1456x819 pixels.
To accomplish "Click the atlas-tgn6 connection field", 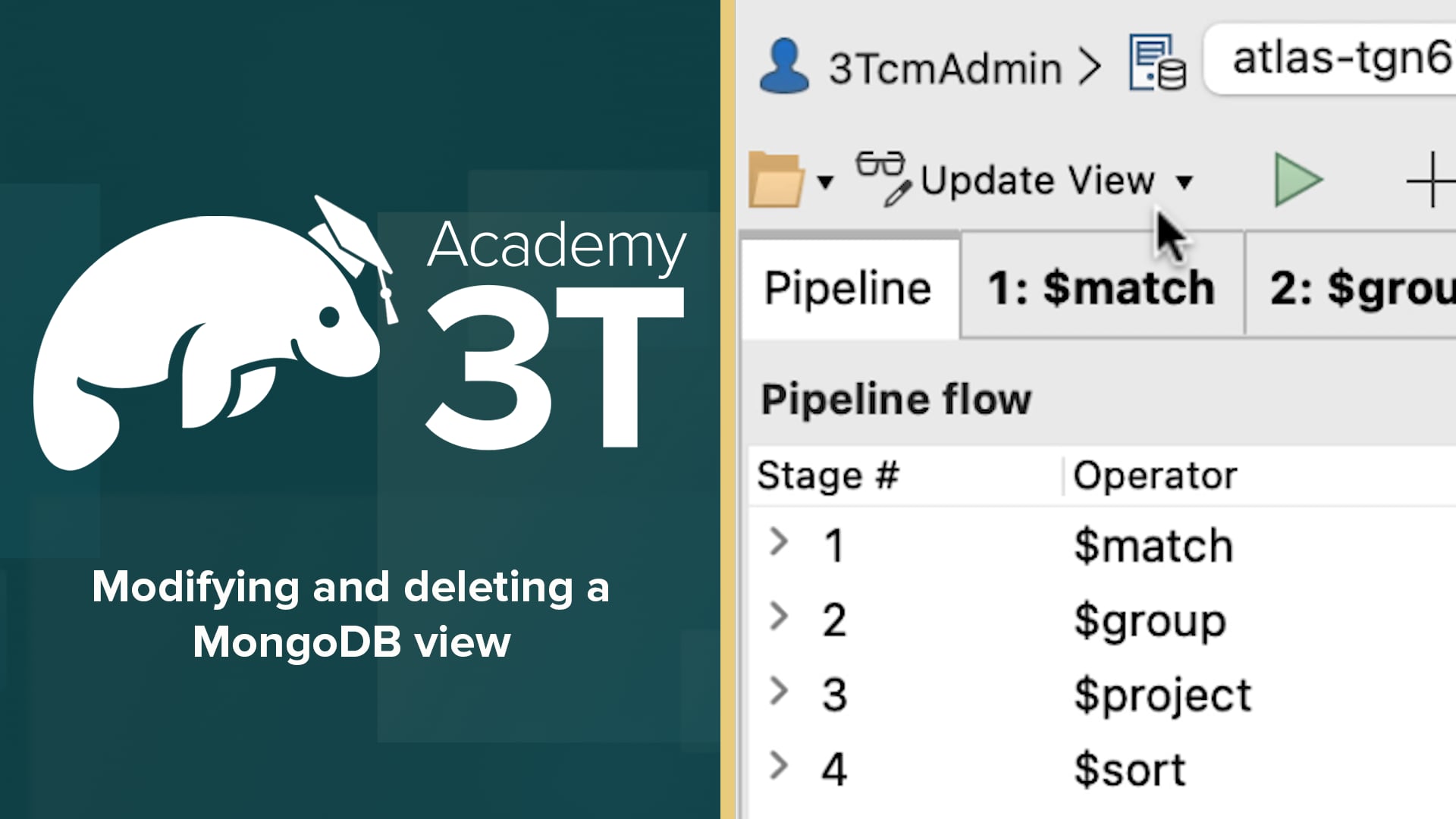I will 1330,59.
